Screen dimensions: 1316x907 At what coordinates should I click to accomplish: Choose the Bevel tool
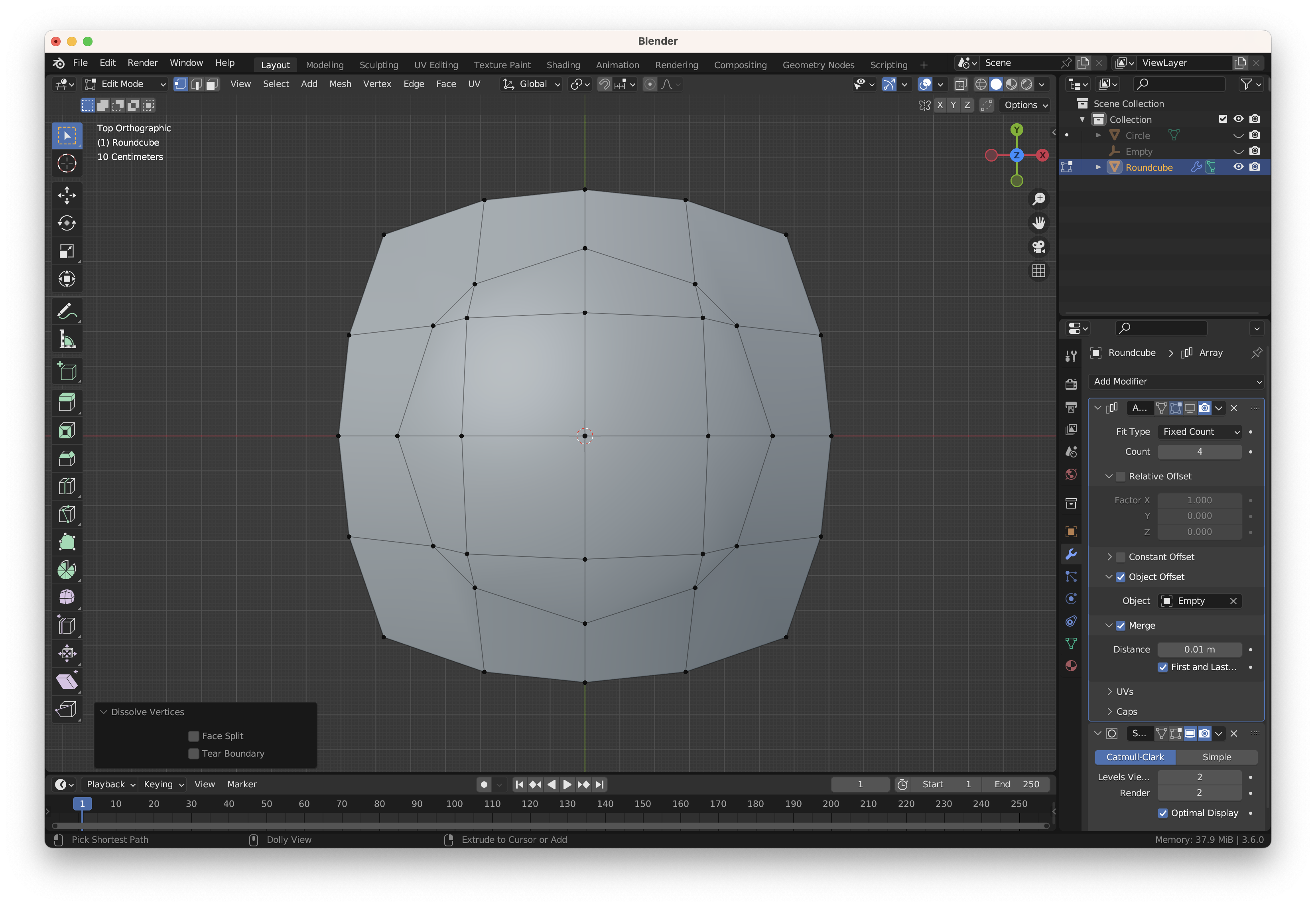click(x=67, y=458)
